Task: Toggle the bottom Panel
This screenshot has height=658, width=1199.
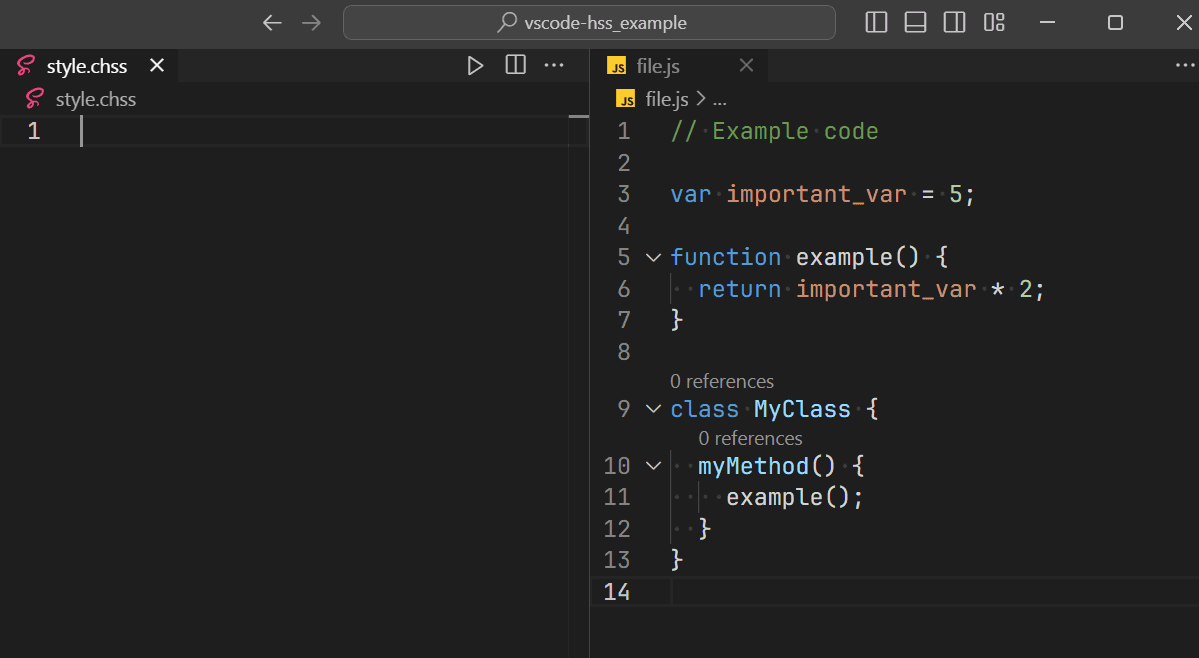Action: pyautogui.click(x=914, y=22)
